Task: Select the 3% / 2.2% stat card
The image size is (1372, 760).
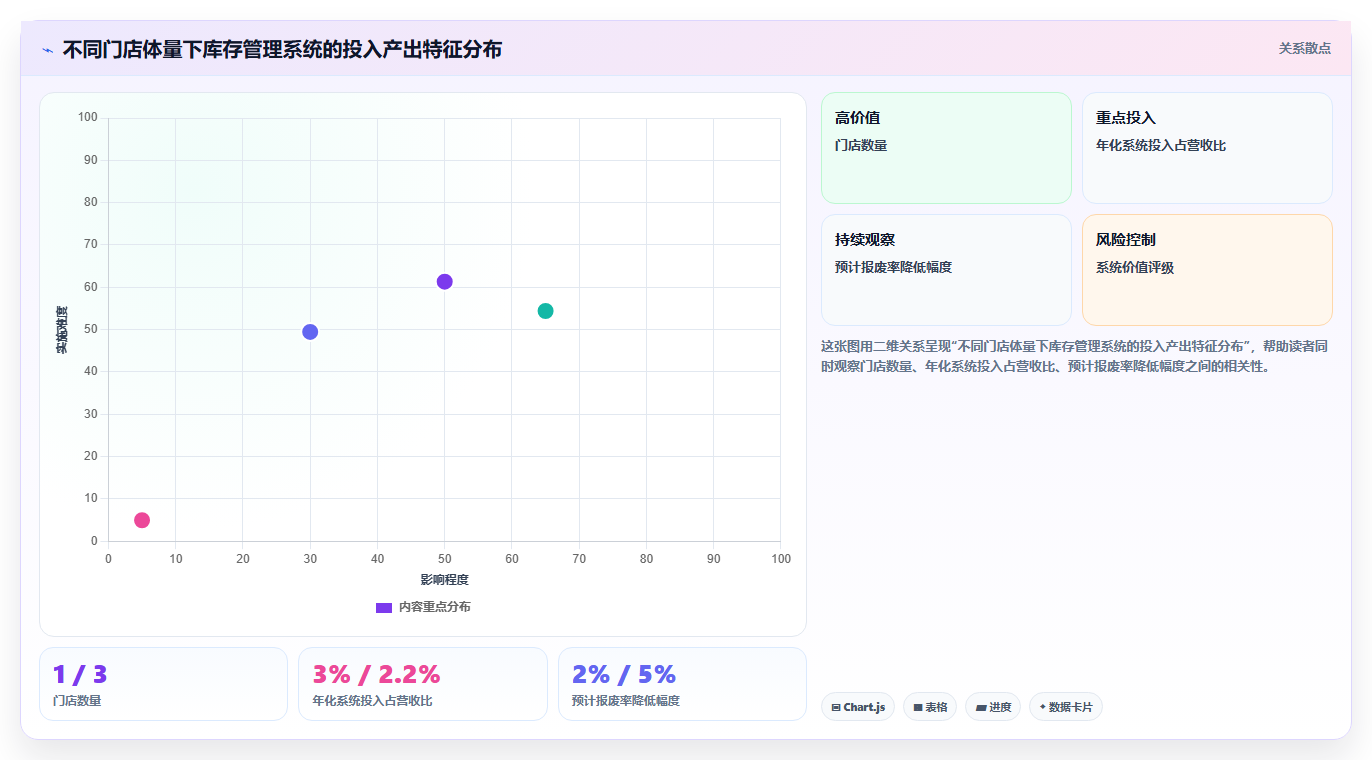Action: click(423, 684)
